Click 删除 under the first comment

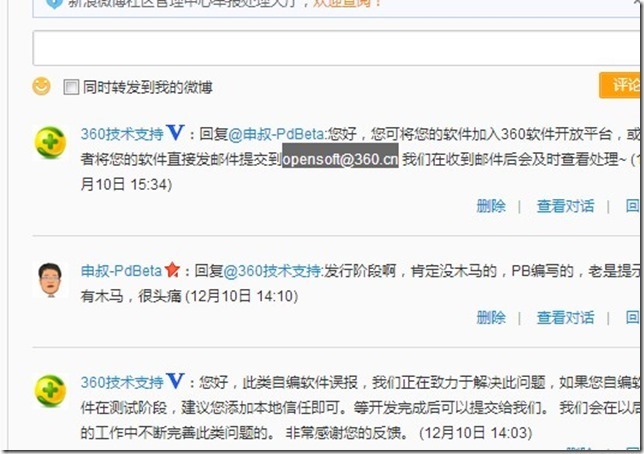click(491, 206)
